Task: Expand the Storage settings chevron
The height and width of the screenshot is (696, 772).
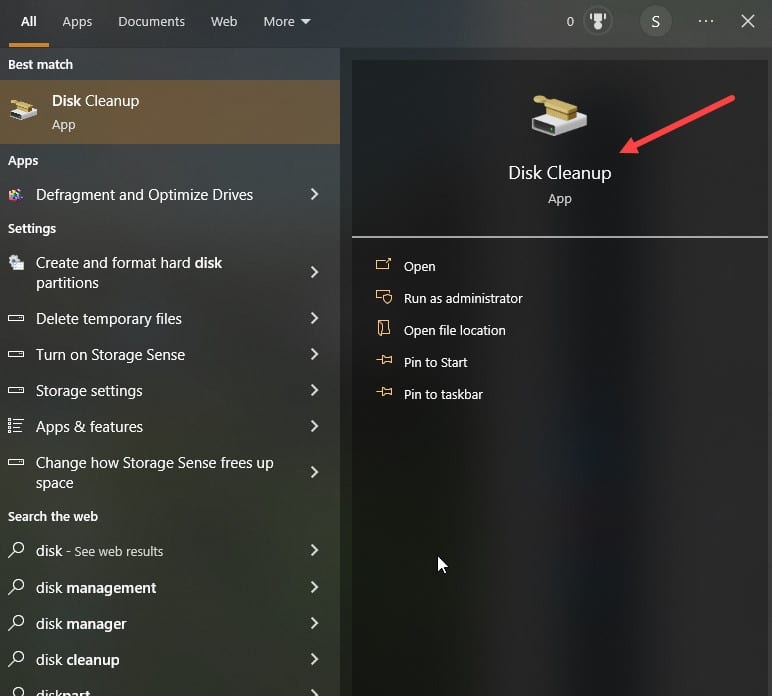Action: [x=314, y=390]
